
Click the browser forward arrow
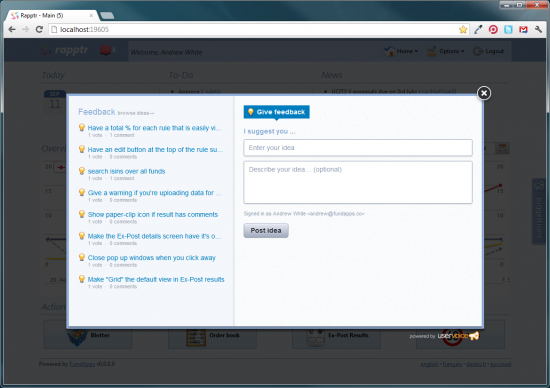(25, 29)
